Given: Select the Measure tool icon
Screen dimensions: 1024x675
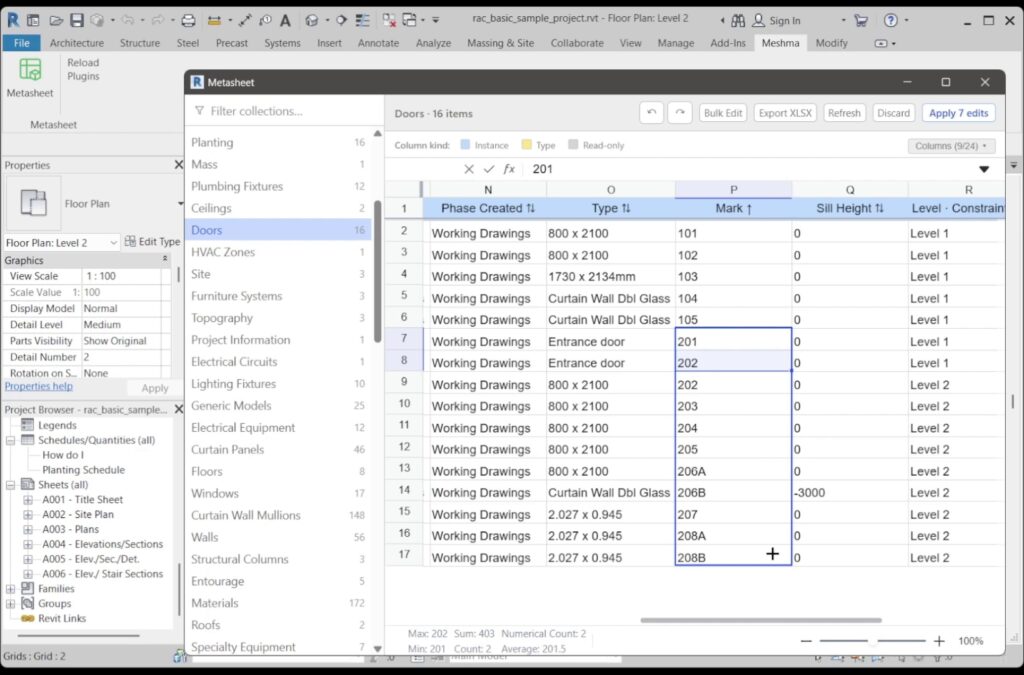Looking at the screenshot, I should 214,20.
